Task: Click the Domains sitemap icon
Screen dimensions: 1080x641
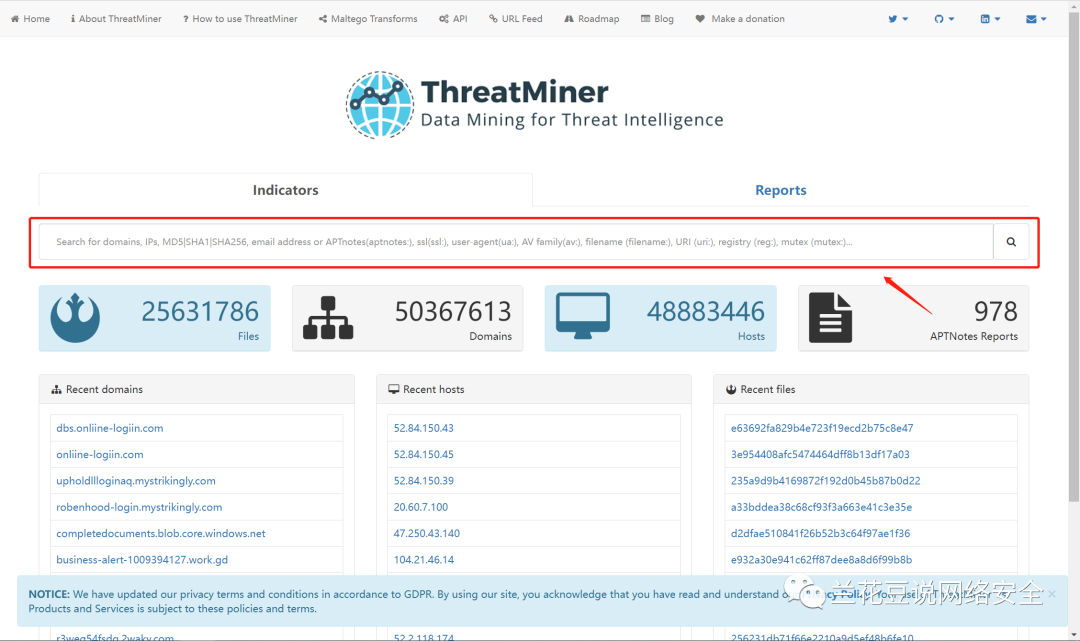Action: [x=328, y=317]
